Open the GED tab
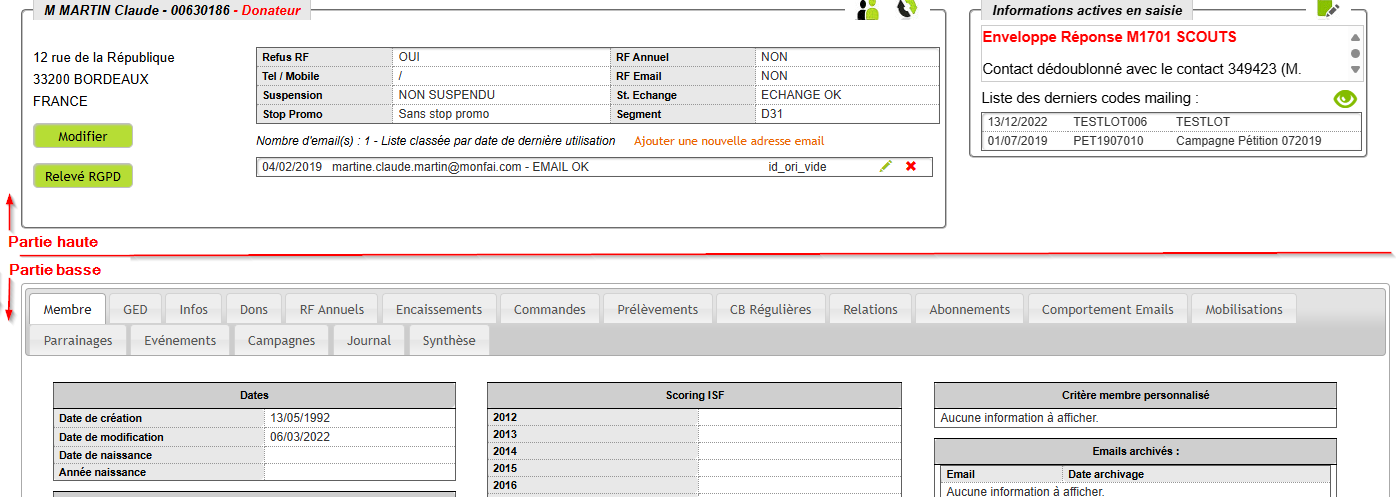Viewport: 1396px width, 497px height. (x=135, y=310)
